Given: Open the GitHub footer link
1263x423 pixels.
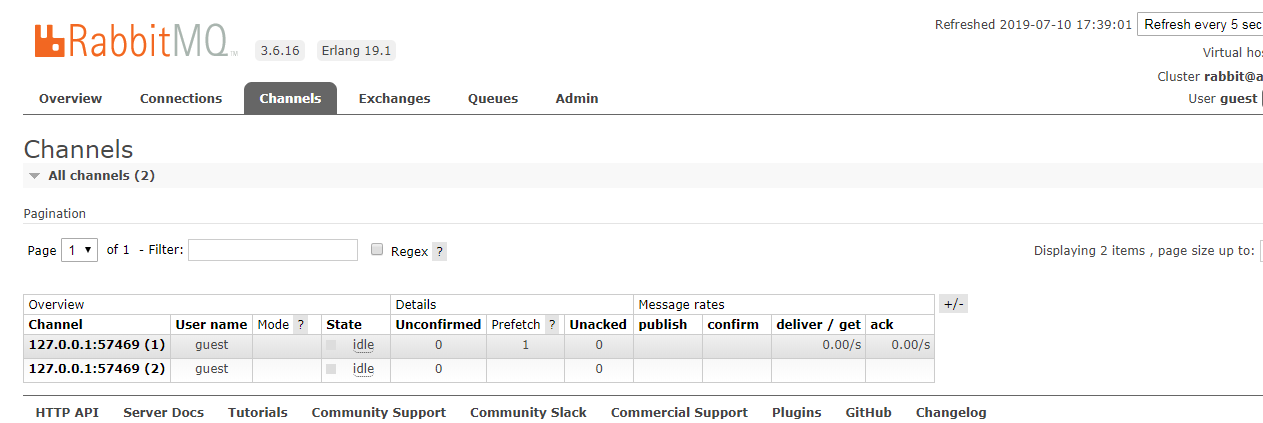Looking at the screenshot, I should [x=868, y=412].
